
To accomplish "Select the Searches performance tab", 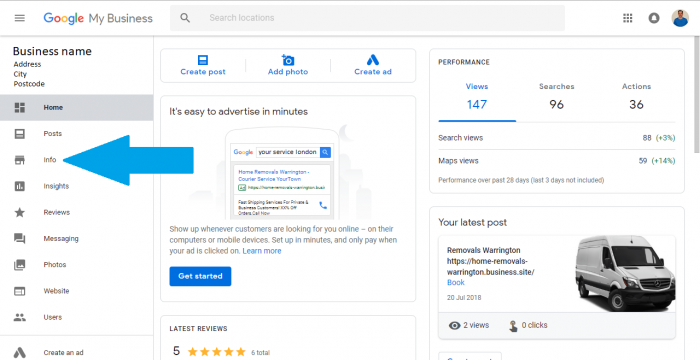I will [556, 97].
